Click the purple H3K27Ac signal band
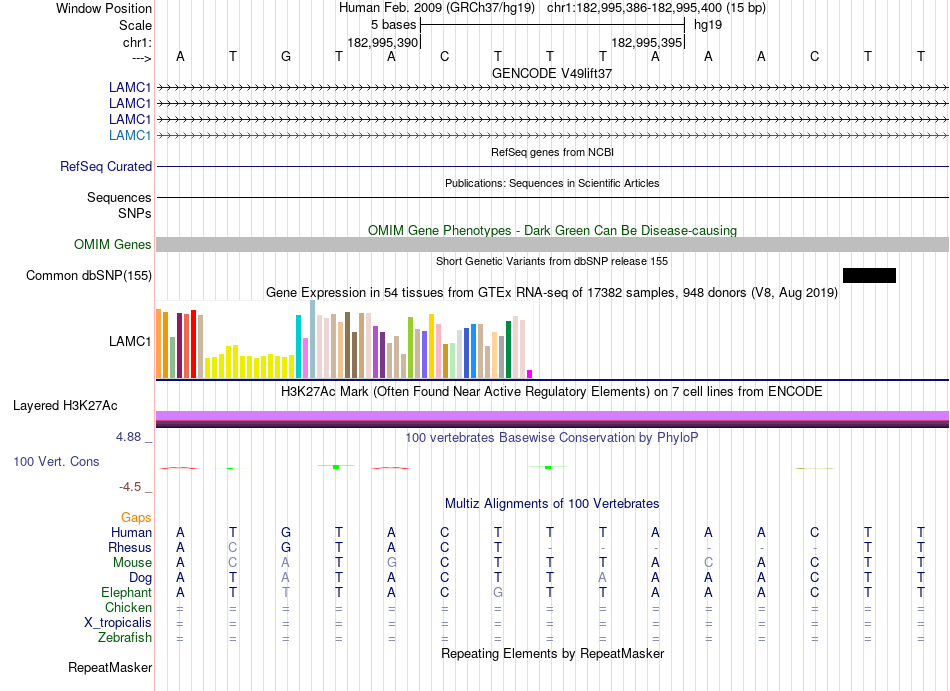The width and height of the screenshot is (950, 691). (x=552, y=415)
